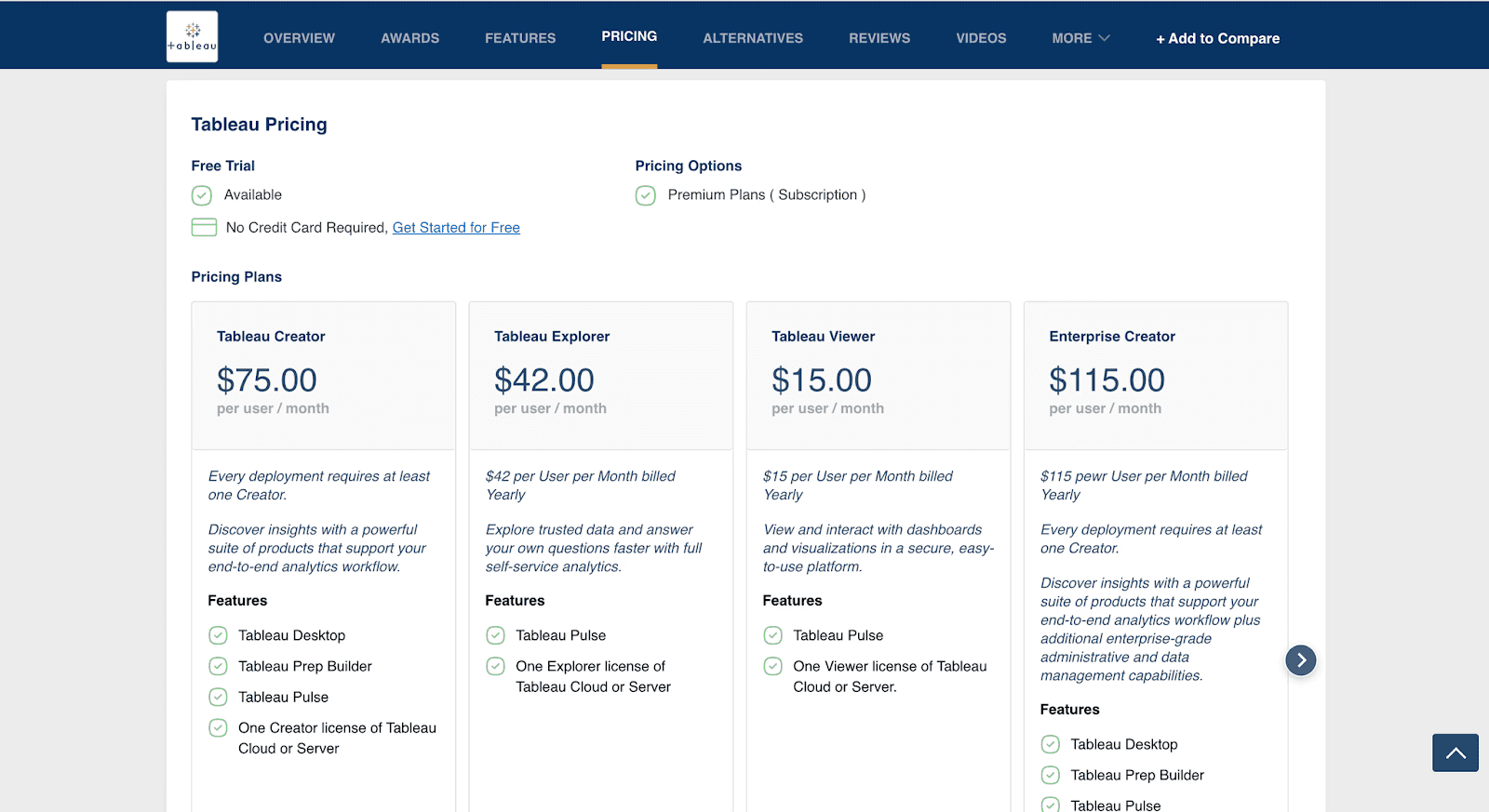Click the check icon for Tableau Prep Builder in Enterprise Creator
This screenshot has width=1489, height=812.
(x=1050, y=775)
